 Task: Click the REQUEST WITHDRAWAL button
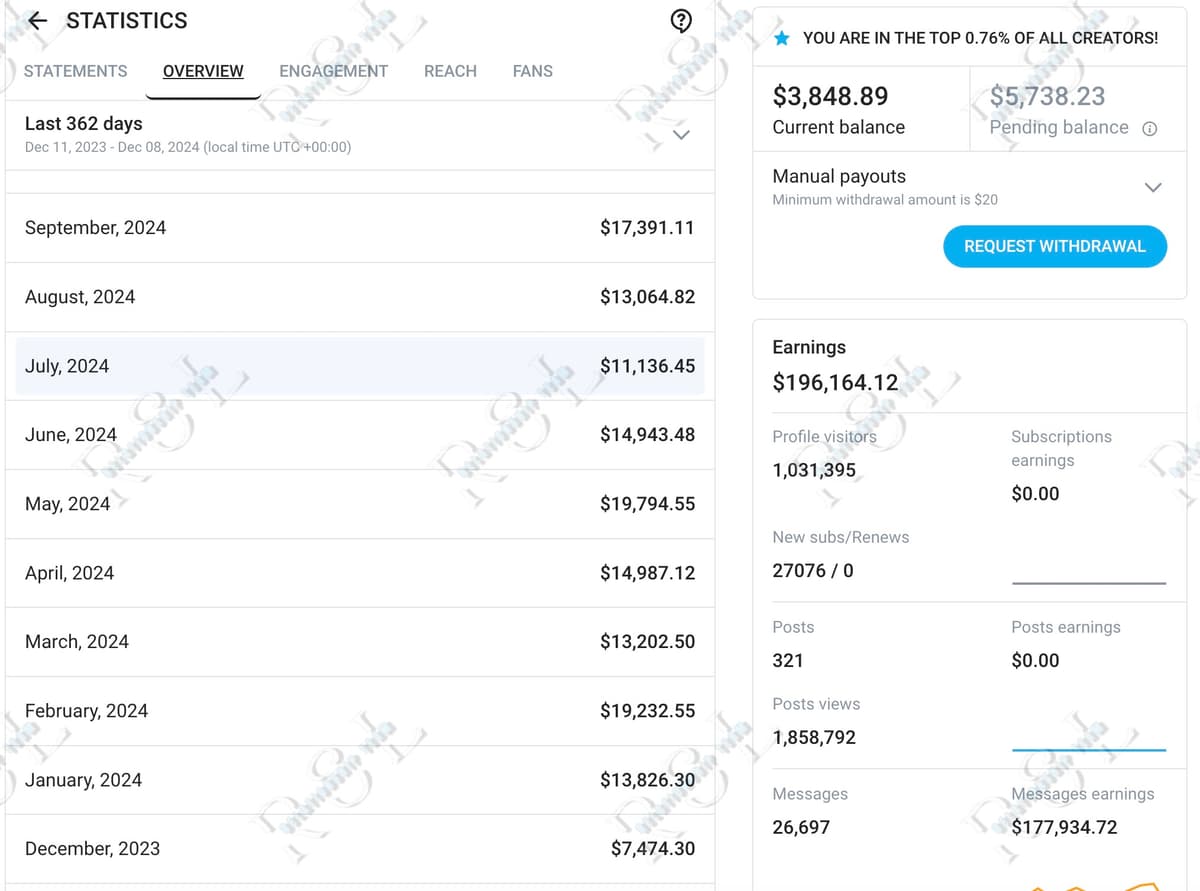click(x=1054, y=246)
